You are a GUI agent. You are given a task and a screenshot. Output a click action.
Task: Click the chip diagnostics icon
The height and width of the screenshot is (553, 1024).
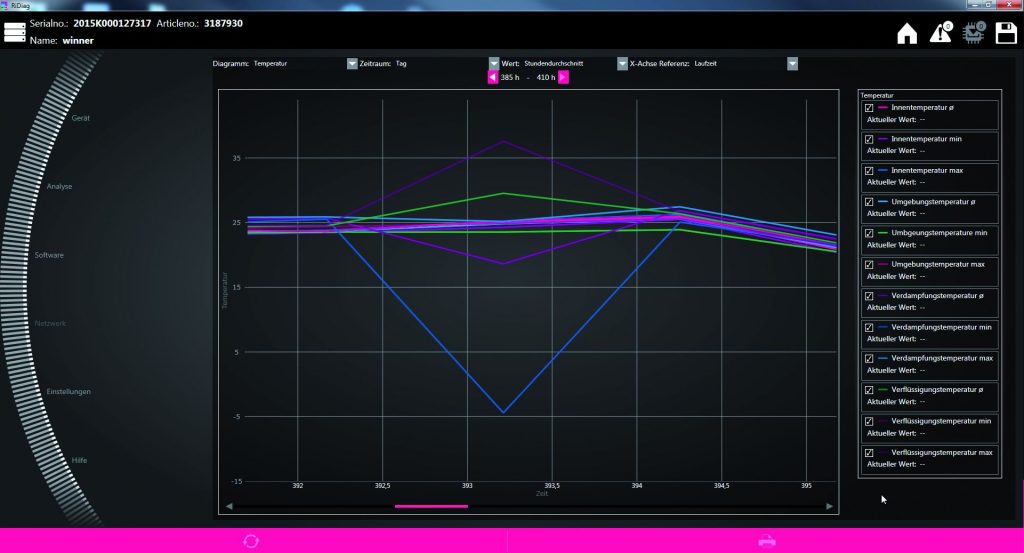point(972,33)
